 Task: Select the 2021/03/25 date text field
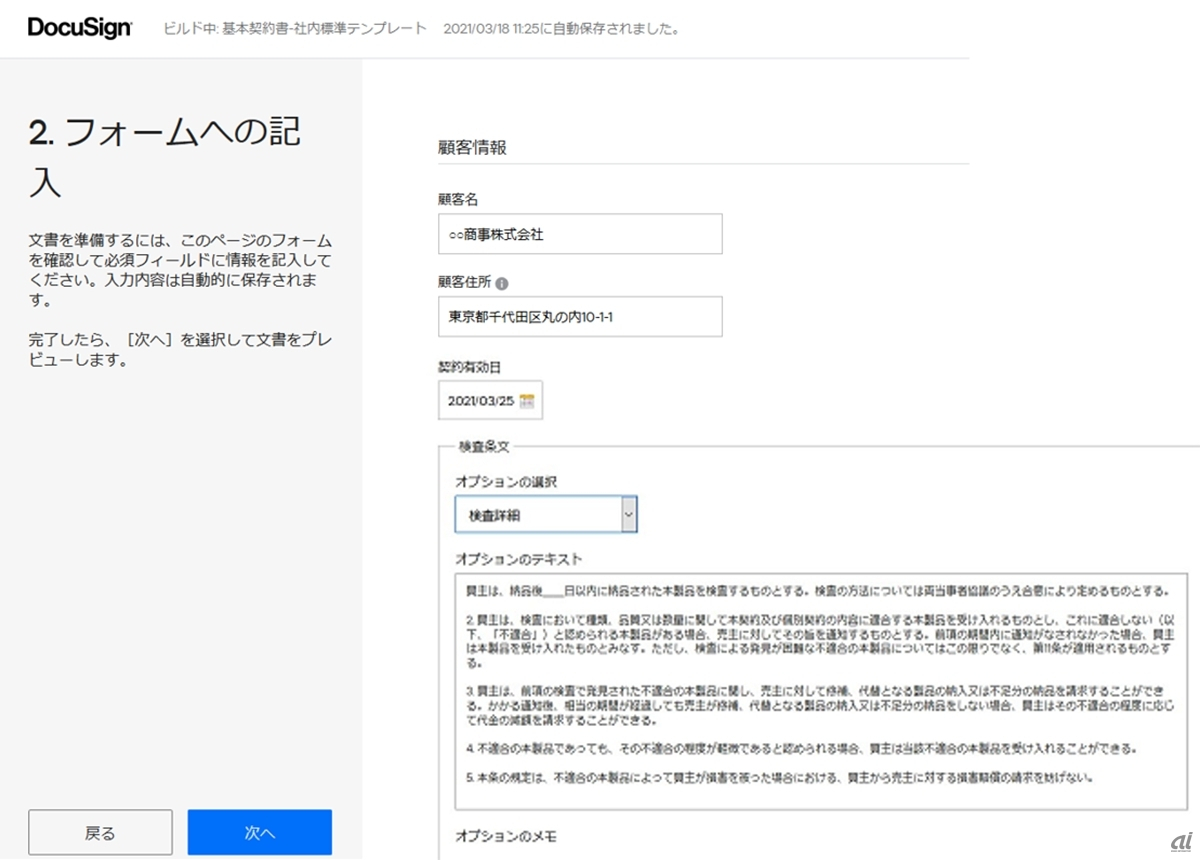(x=480, y=401)
